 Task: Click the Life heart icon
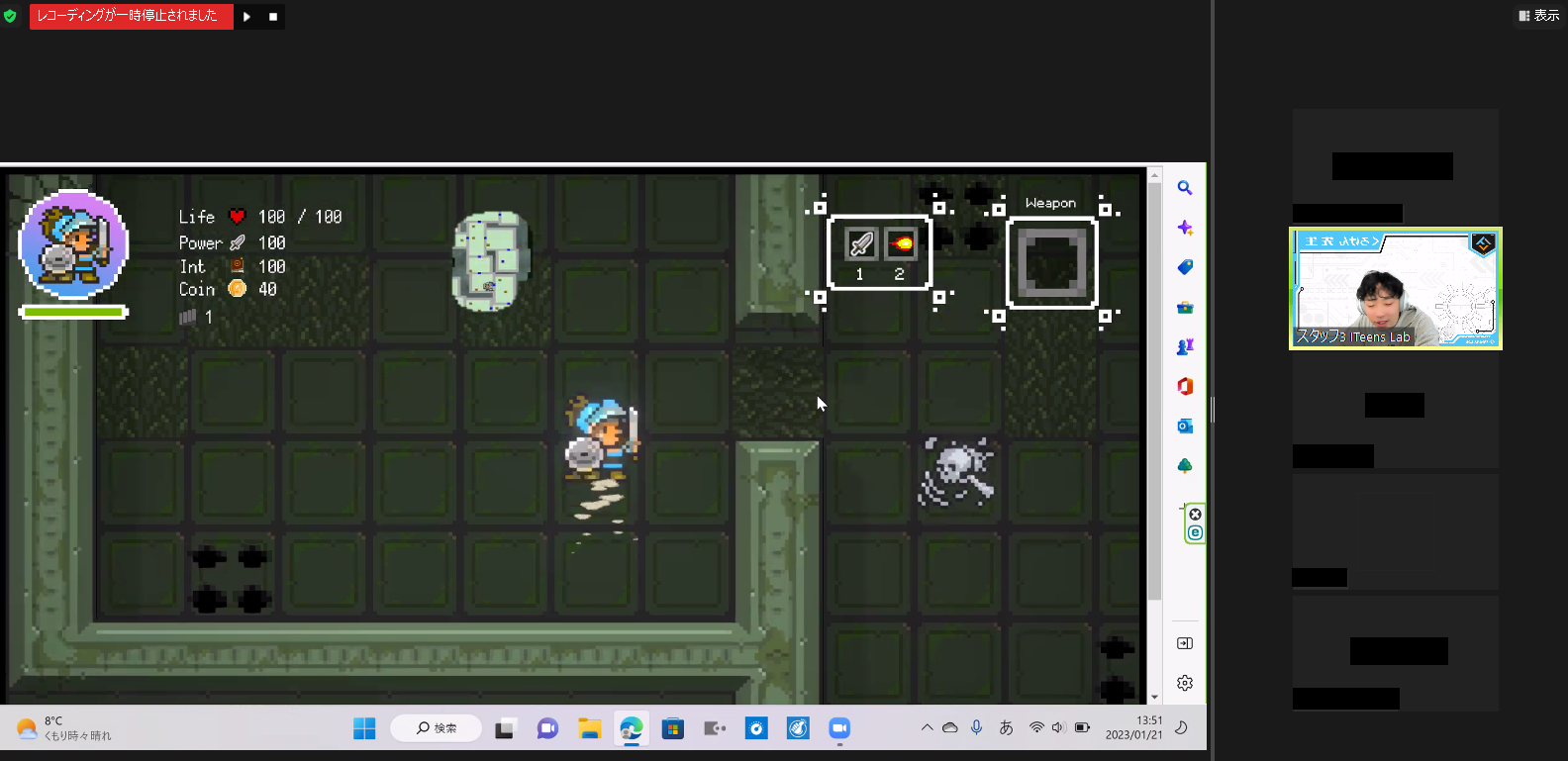click(238, 217)
